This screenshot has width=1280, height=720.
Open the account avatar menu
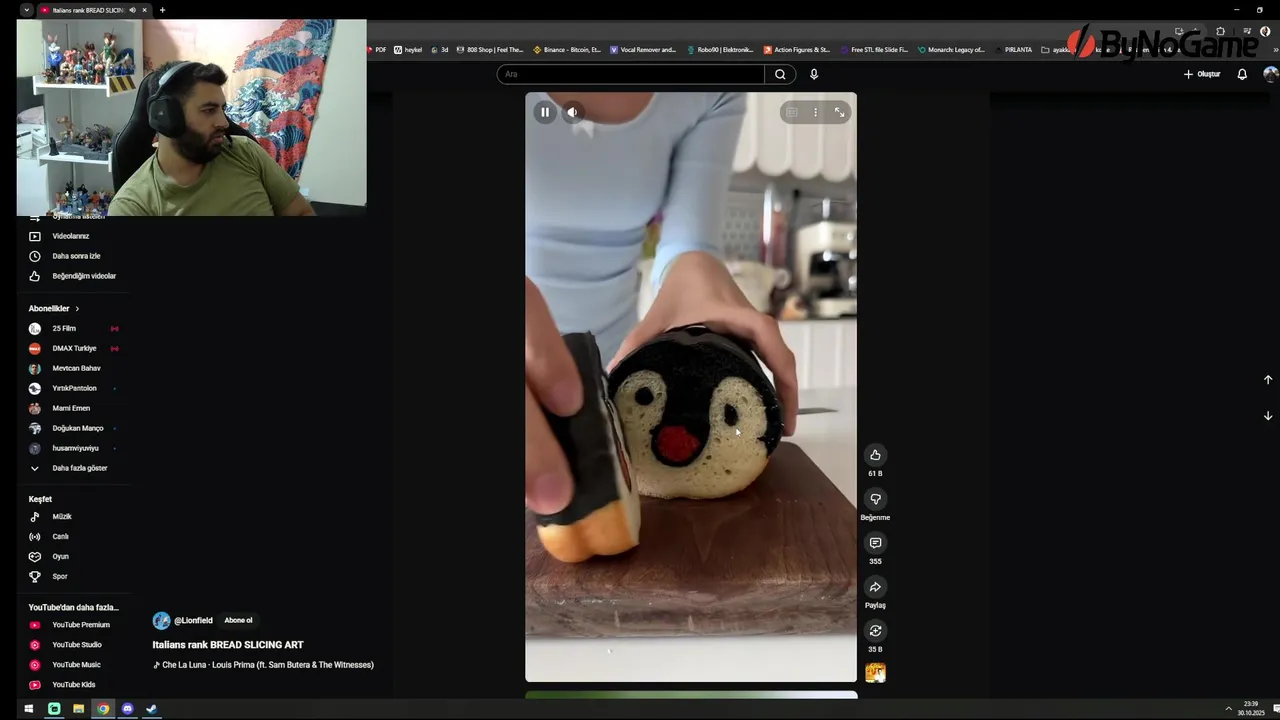click(1271, 74)
